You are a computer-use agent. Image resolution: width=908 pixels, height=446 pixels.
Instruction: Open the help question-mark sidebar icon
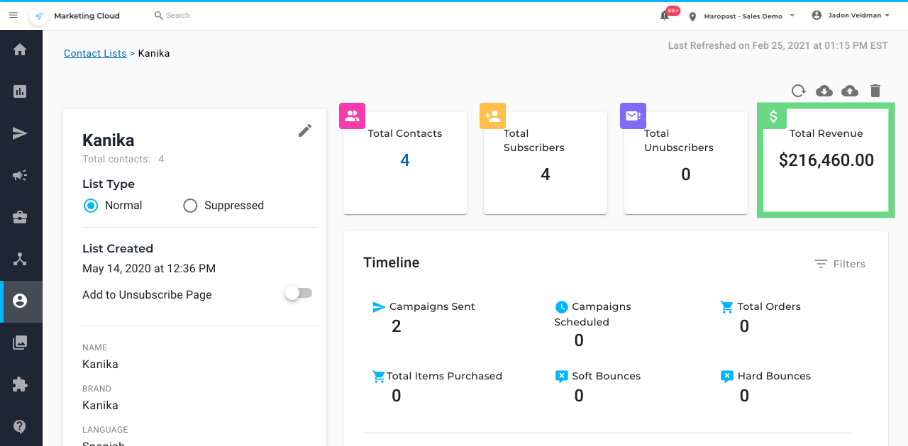tap(20, 427)
